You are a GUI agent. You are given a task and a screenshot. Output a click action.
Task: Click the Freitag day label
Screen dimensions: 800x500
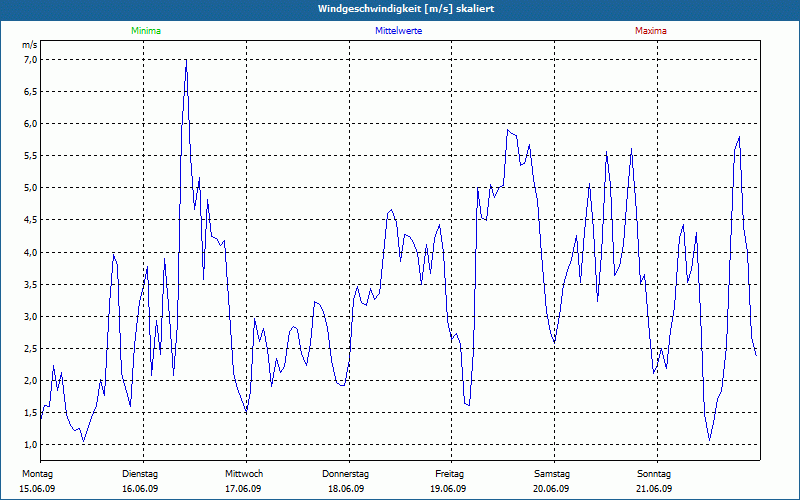[449, 474]
